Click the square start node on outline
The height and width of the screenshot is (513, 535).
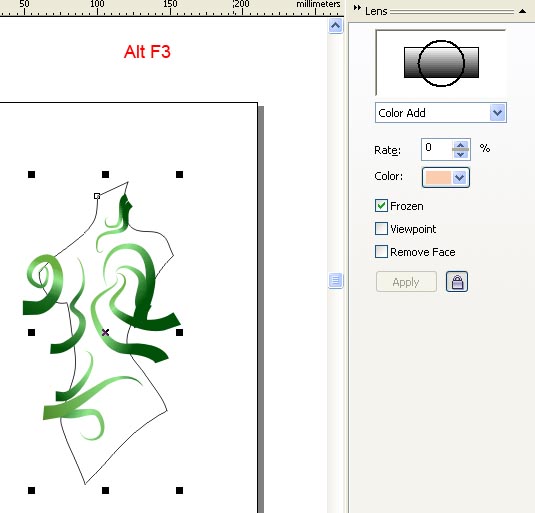click(97, 196)
